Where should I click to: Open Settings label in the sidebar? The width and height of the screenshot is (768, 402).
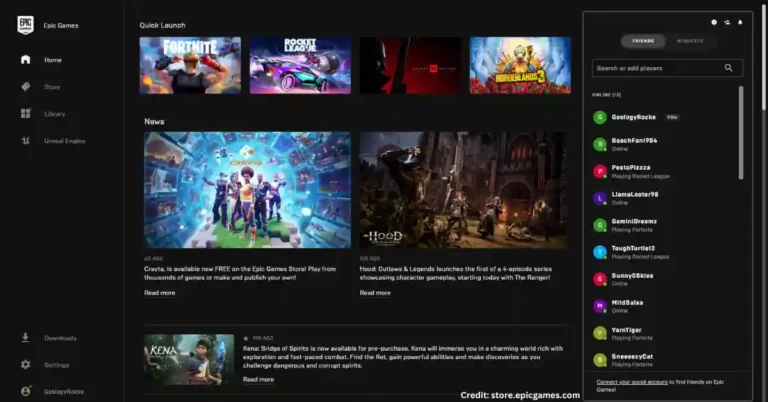56,365
